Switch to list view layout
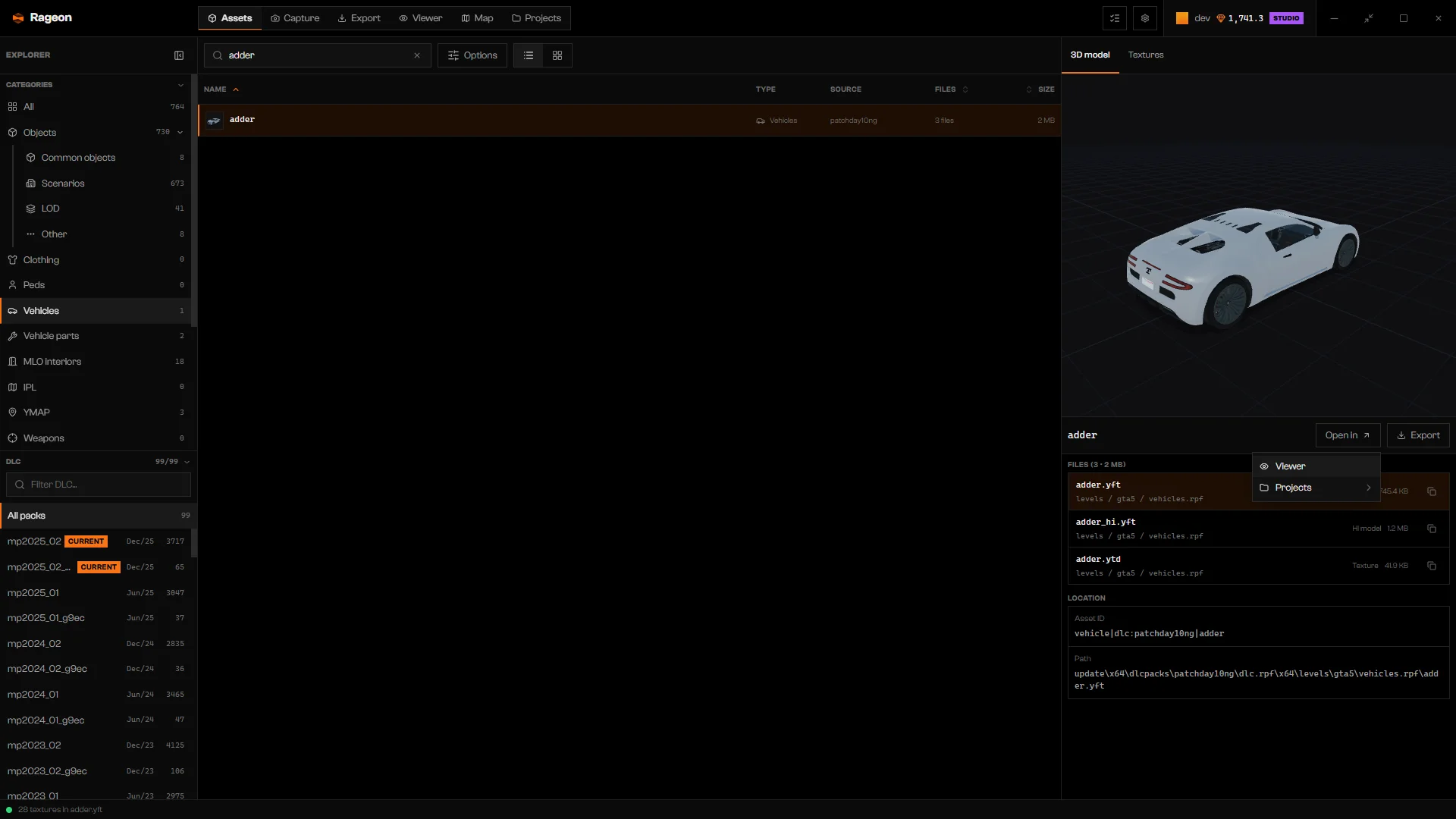Viewport: 1456px width, 819px height. 529,55
